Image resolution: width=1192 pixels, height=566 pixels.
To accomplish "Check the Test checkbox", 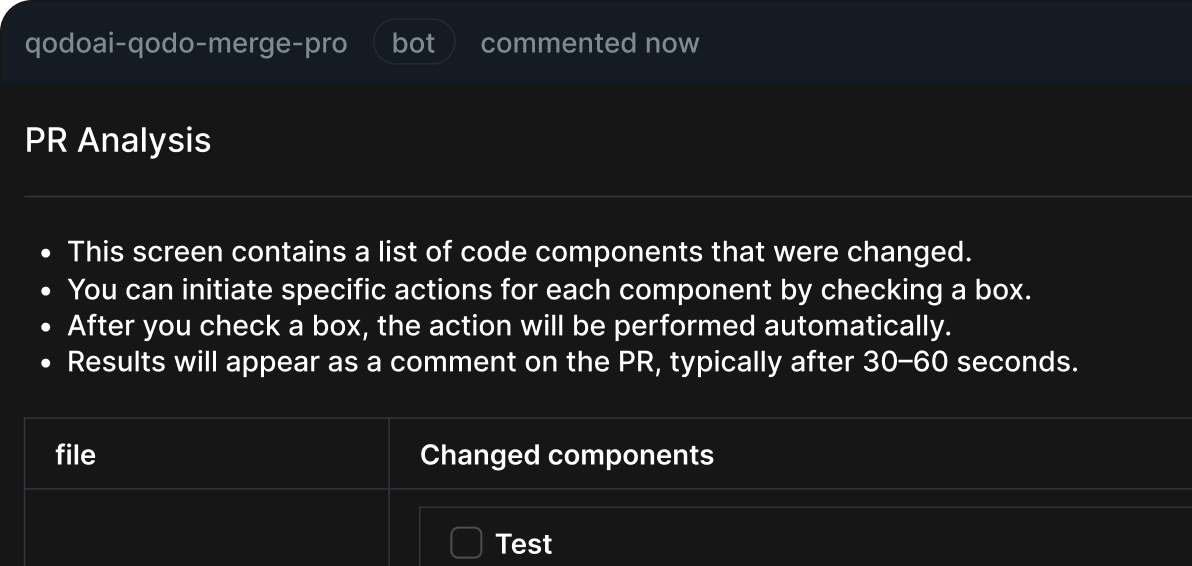I will point(466,543).
